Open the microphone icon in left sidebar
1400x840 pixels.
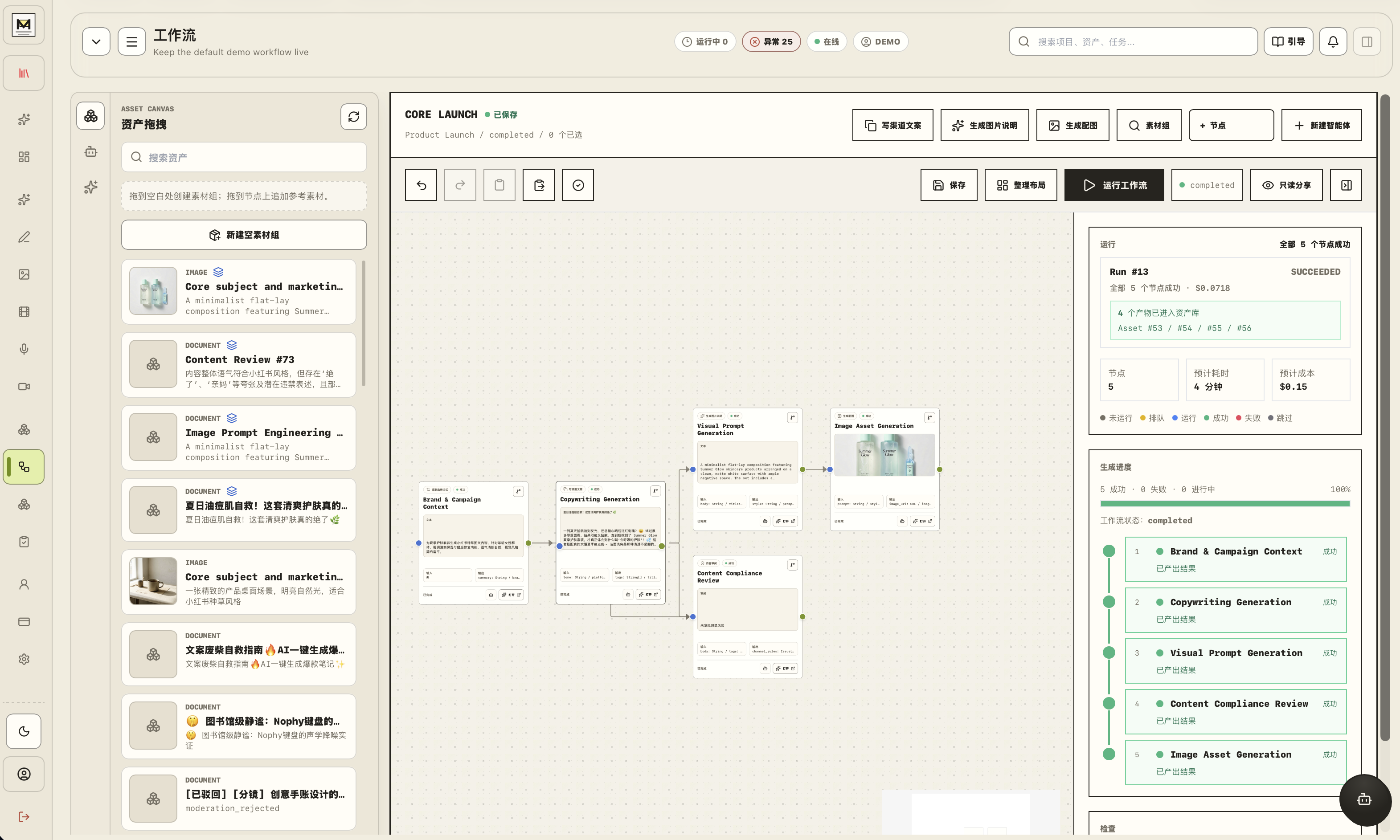[x=24, y=349]
